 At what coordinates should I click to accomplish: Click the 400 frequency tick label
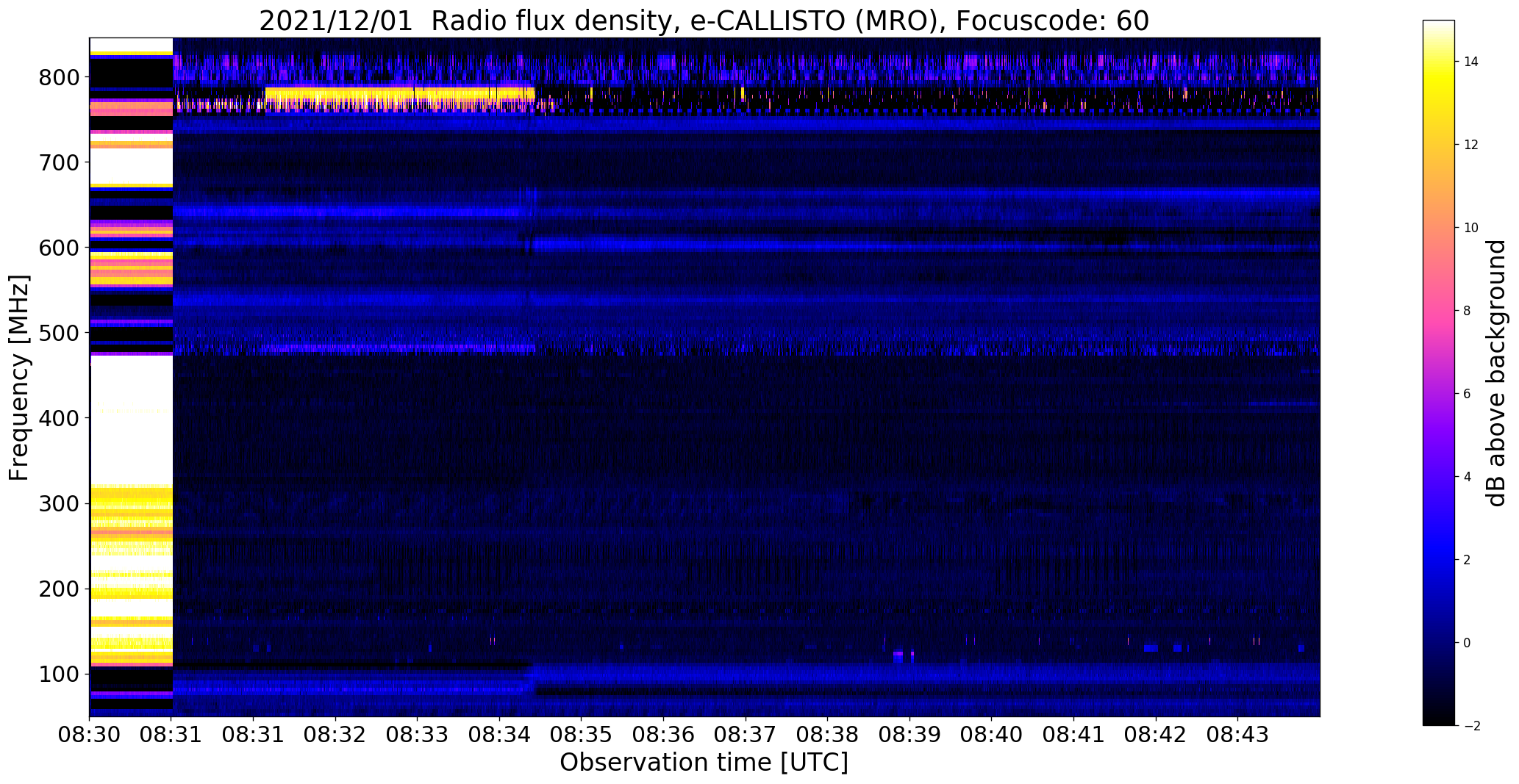click(58, 418)
